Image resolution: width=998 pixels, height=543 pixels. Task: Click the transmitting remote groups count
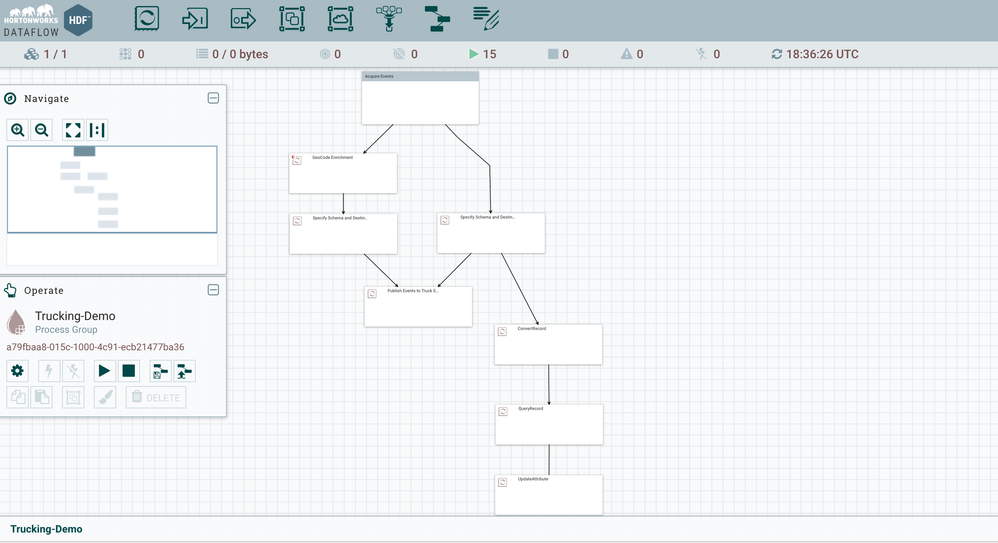click(x=330, y=54)
